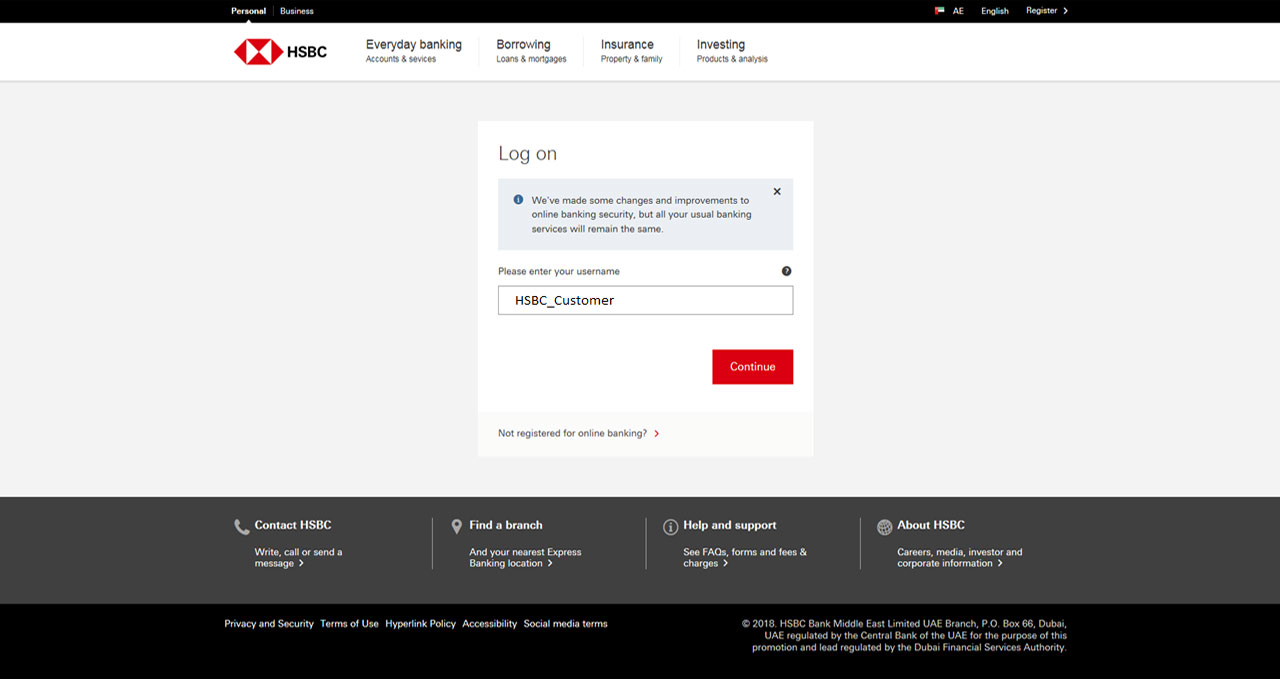This screenshot has width=1280, height=679.
Task: Click the username input field
Action: tap(645, 300)
